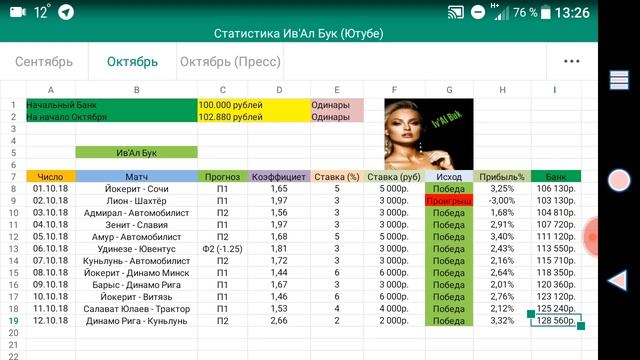This screenshot has width=640, height=360.
Task: Select cell Амур - Автомобилист
Action: (136, 237)
